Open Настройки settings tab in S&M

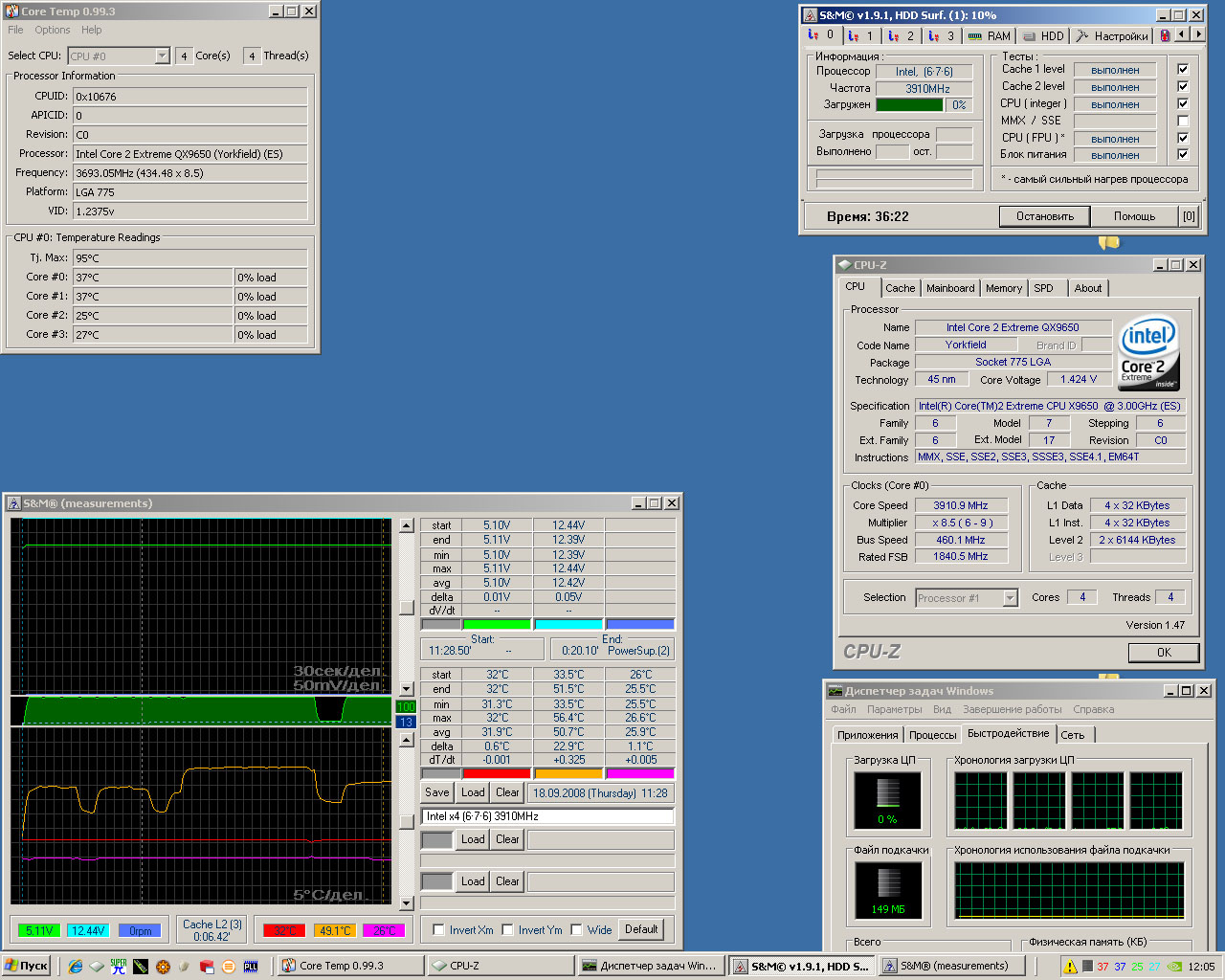pos(1112,35)
